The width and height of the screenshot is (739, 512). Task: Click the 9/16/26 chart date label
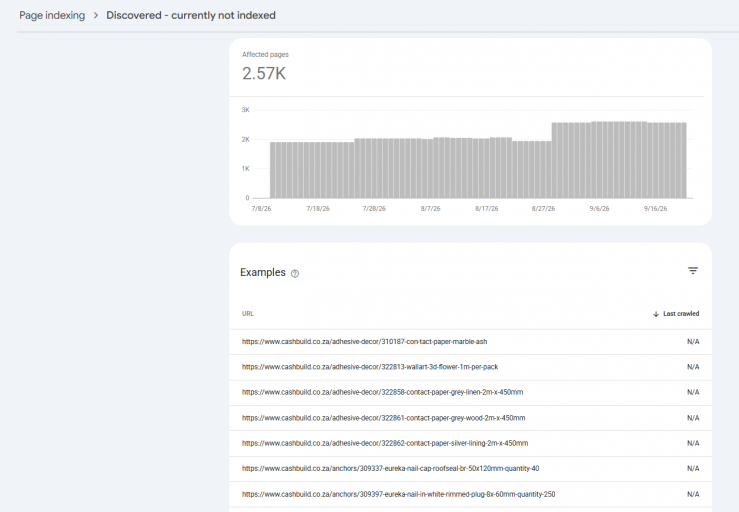click(x=656, y=208)
